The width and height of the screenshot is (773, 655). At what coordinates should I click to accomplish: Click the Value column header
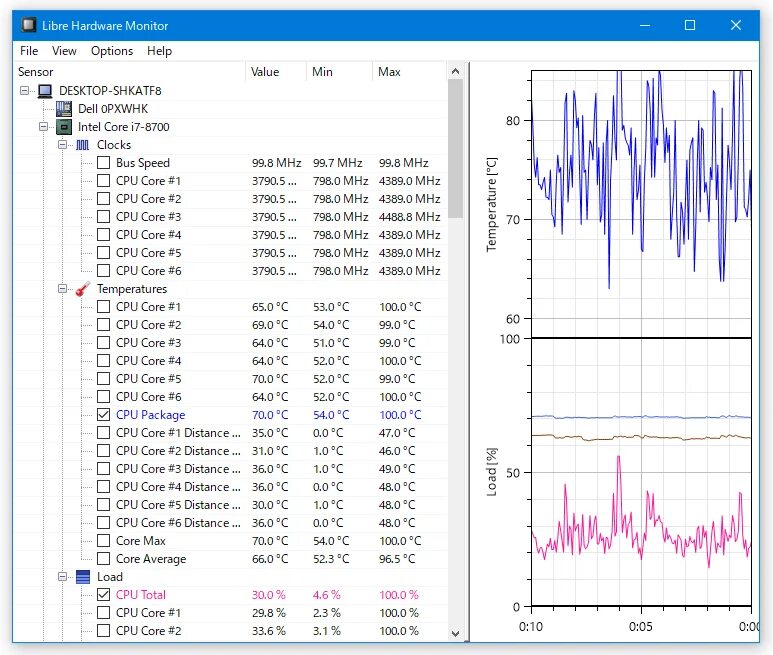(276, 72)
